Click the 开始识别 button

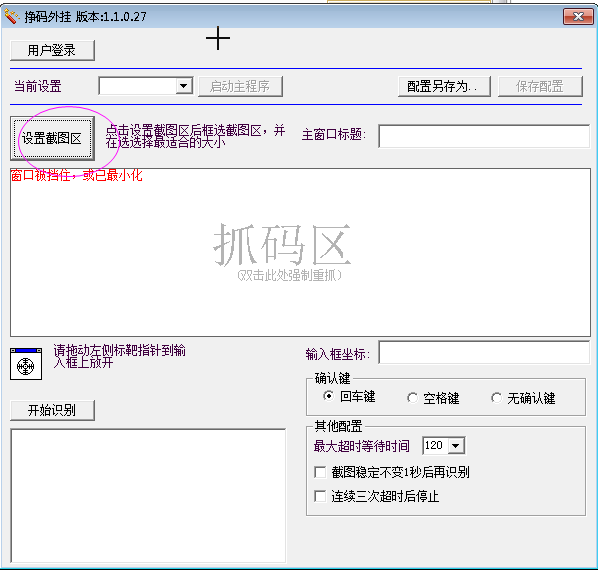point(52,410)
